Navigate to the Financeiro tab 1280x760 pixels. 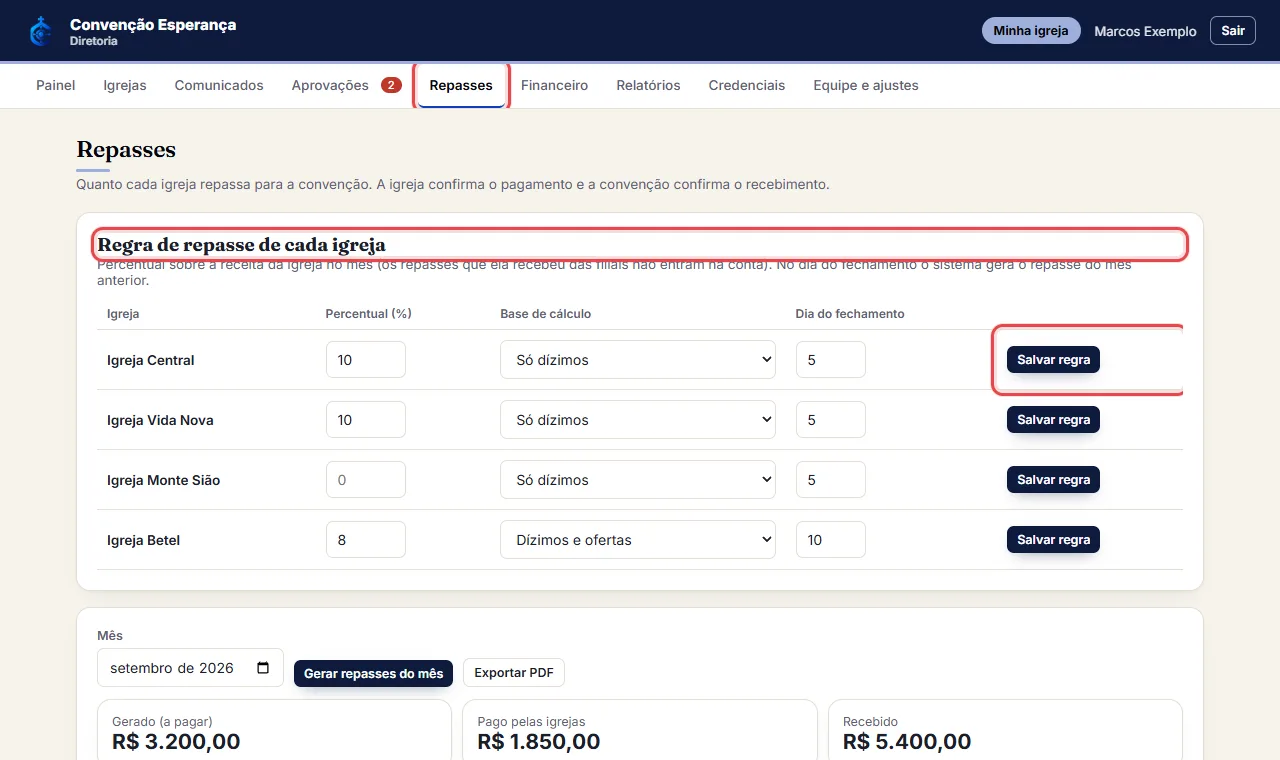tap(554, 85)
